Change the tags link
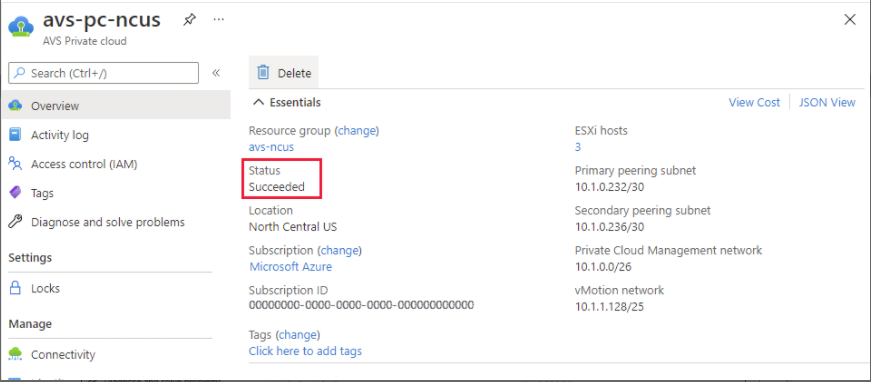The height and width of the screenshot is (382, 871). click(x=298, y=335)
